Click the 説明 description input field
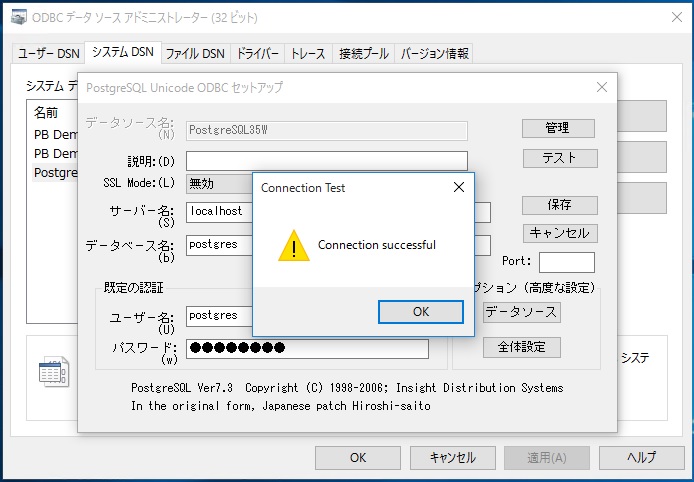Image resolution: width=694 pixels, height=482 pixels. point(327,161)
